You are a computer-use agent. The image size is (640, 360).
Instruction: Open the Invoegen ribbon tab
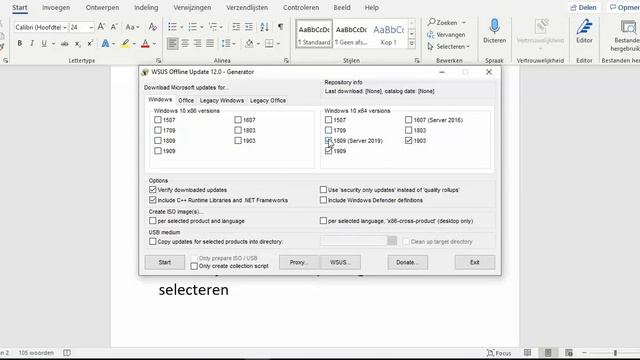pyautogui.click(x=56, y=8)
